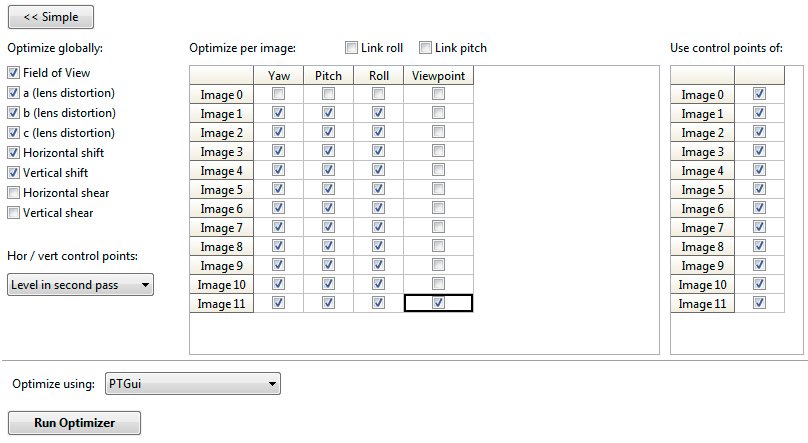Uncheck control points for Image 6
This screenshot has width=808, height=443.
coord(760,209)
